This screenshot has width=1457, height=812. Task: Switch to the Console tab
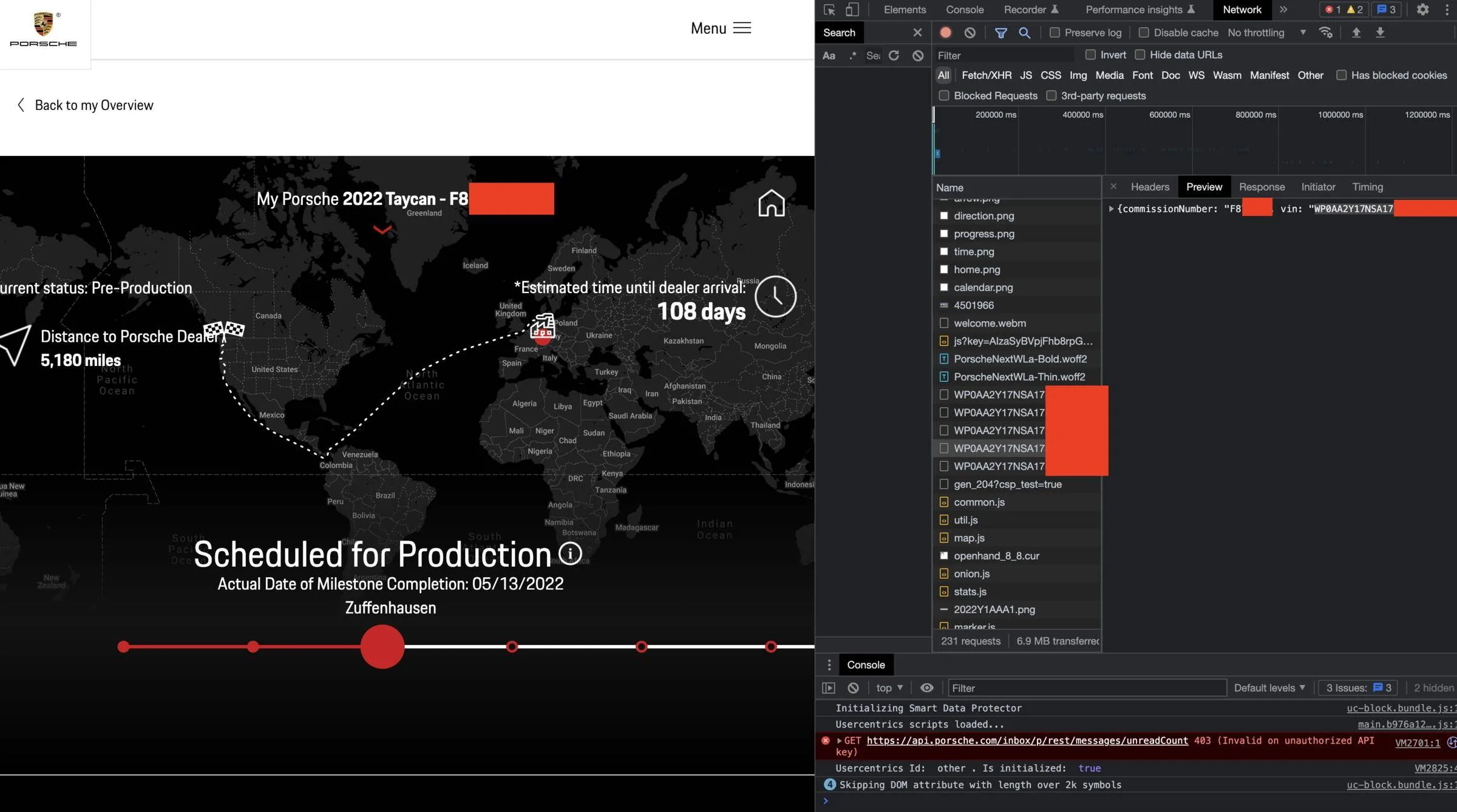[x=965, y=10]
